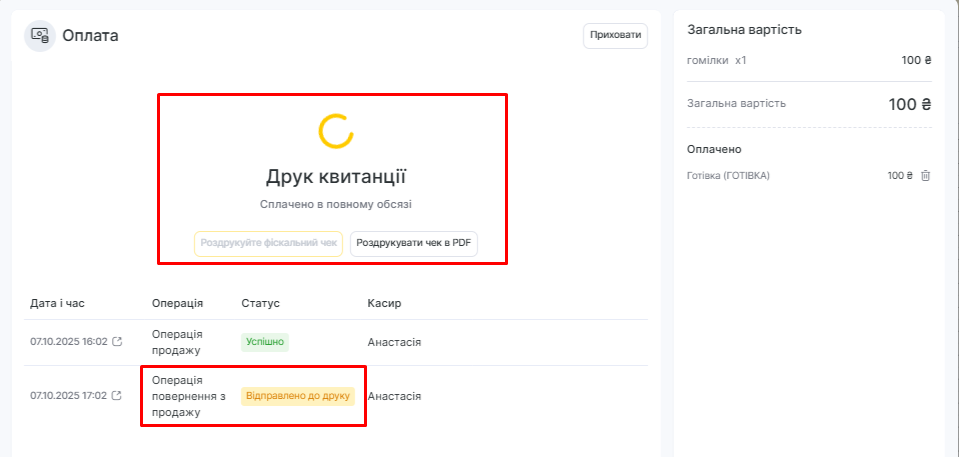Screen dimensions: 959x457
Task: Select the Касир column header
Action: point(384,303)
